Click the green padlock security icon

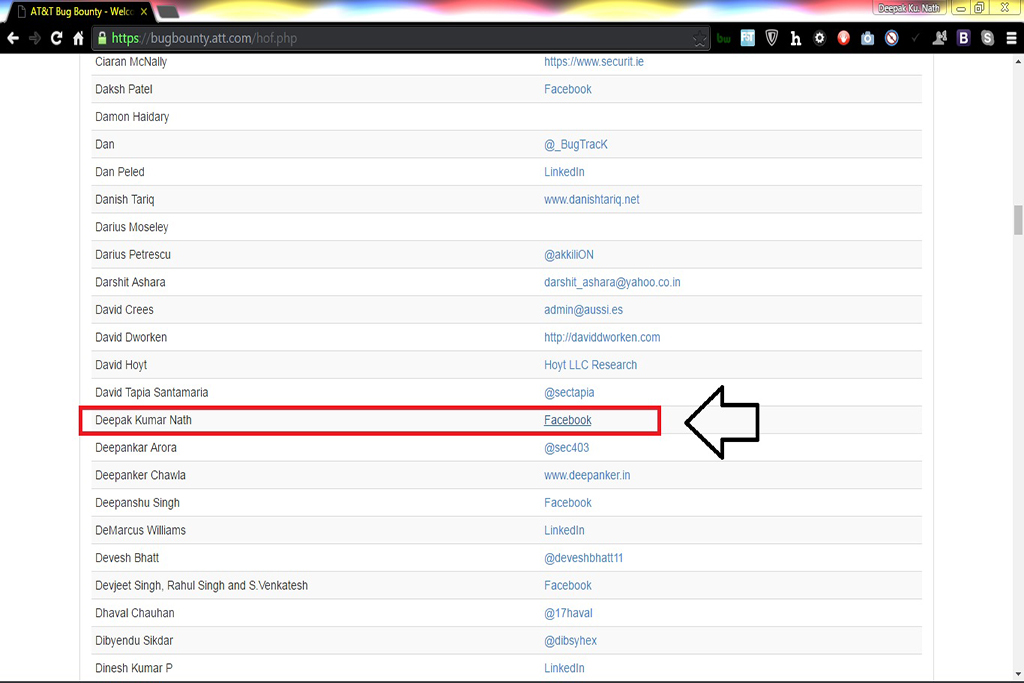pyautogui.click(x=102, y=39)
